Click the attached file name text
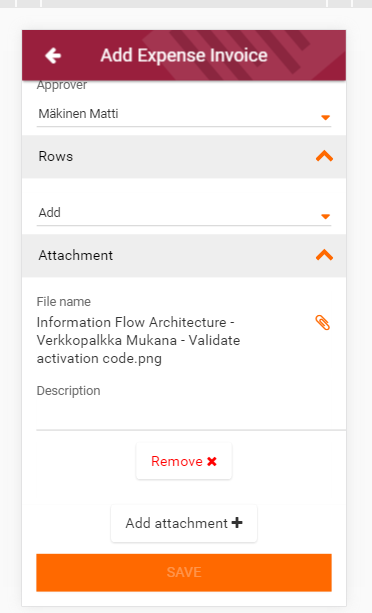Screen dimensions: 372x613 point(138,340)
